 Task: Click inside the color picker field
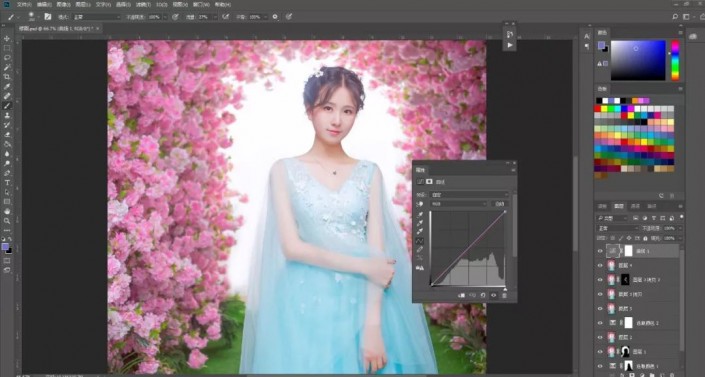coord(638,60)
